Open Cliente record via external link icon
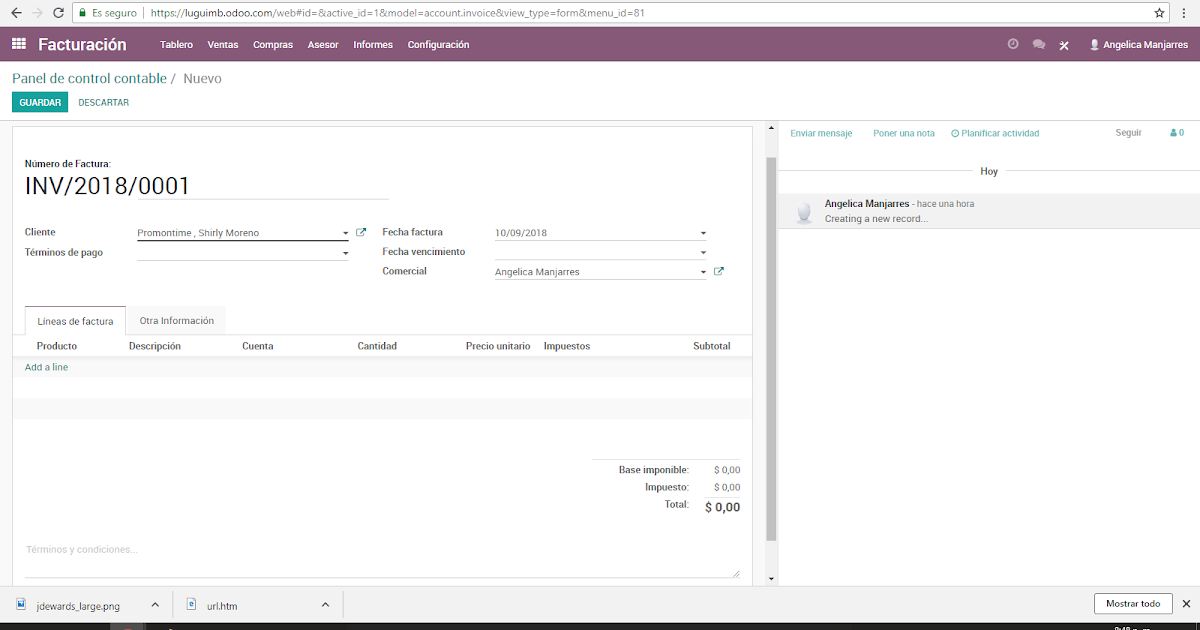The width and height of the screenshot is (1200, 630). [361, 231]
